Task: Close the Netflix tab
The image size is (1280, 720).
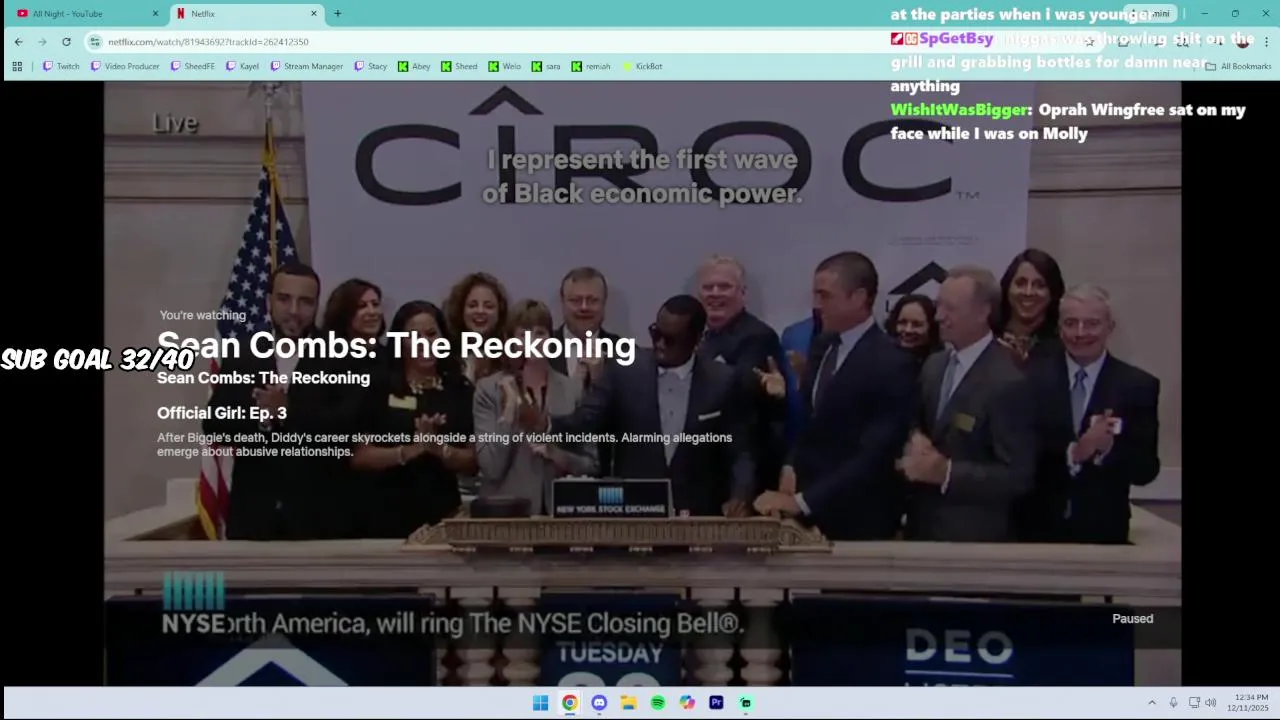Action: (x=314, y=14)
